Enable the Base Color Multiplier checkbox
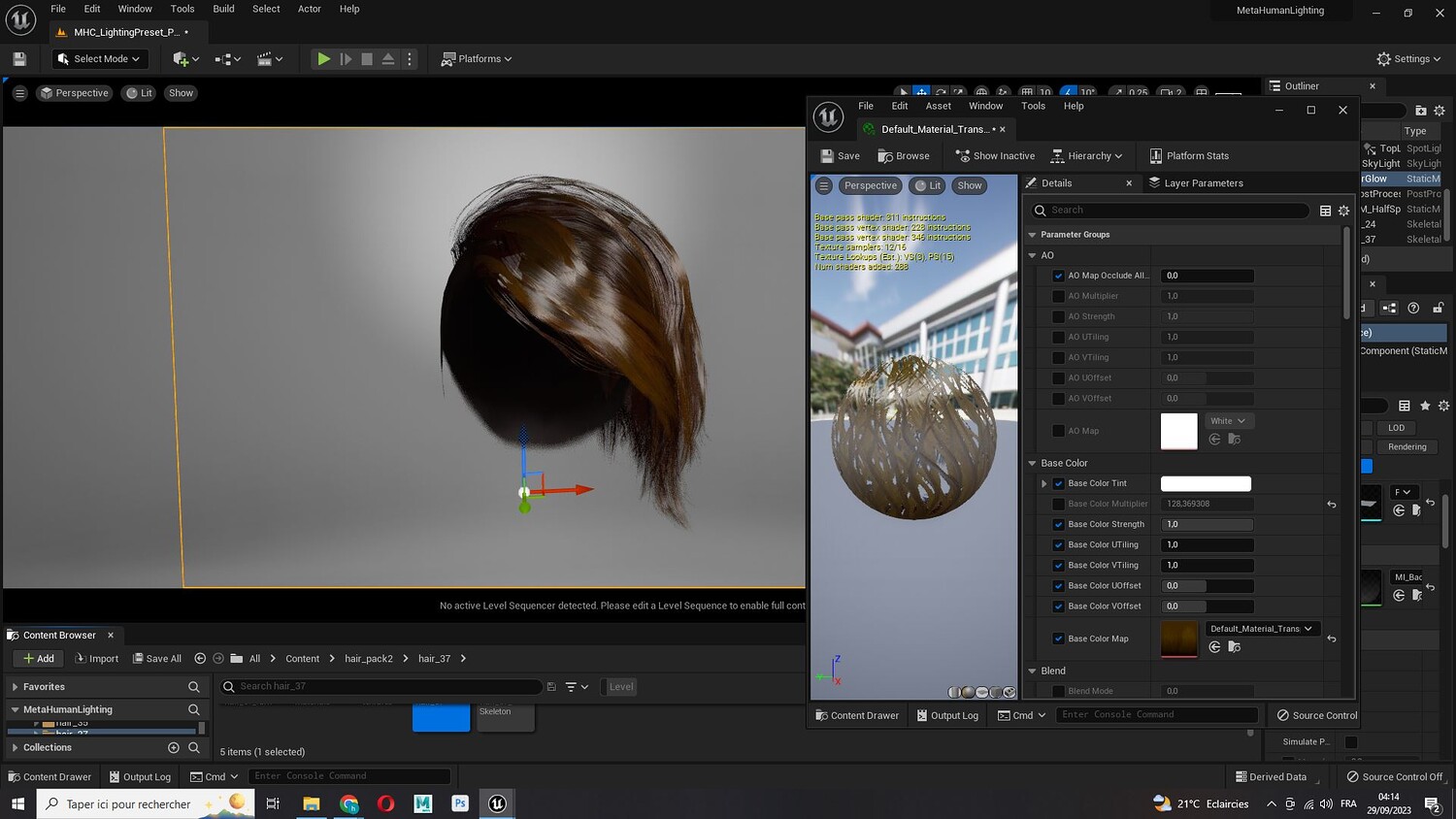 point(1059,504)
